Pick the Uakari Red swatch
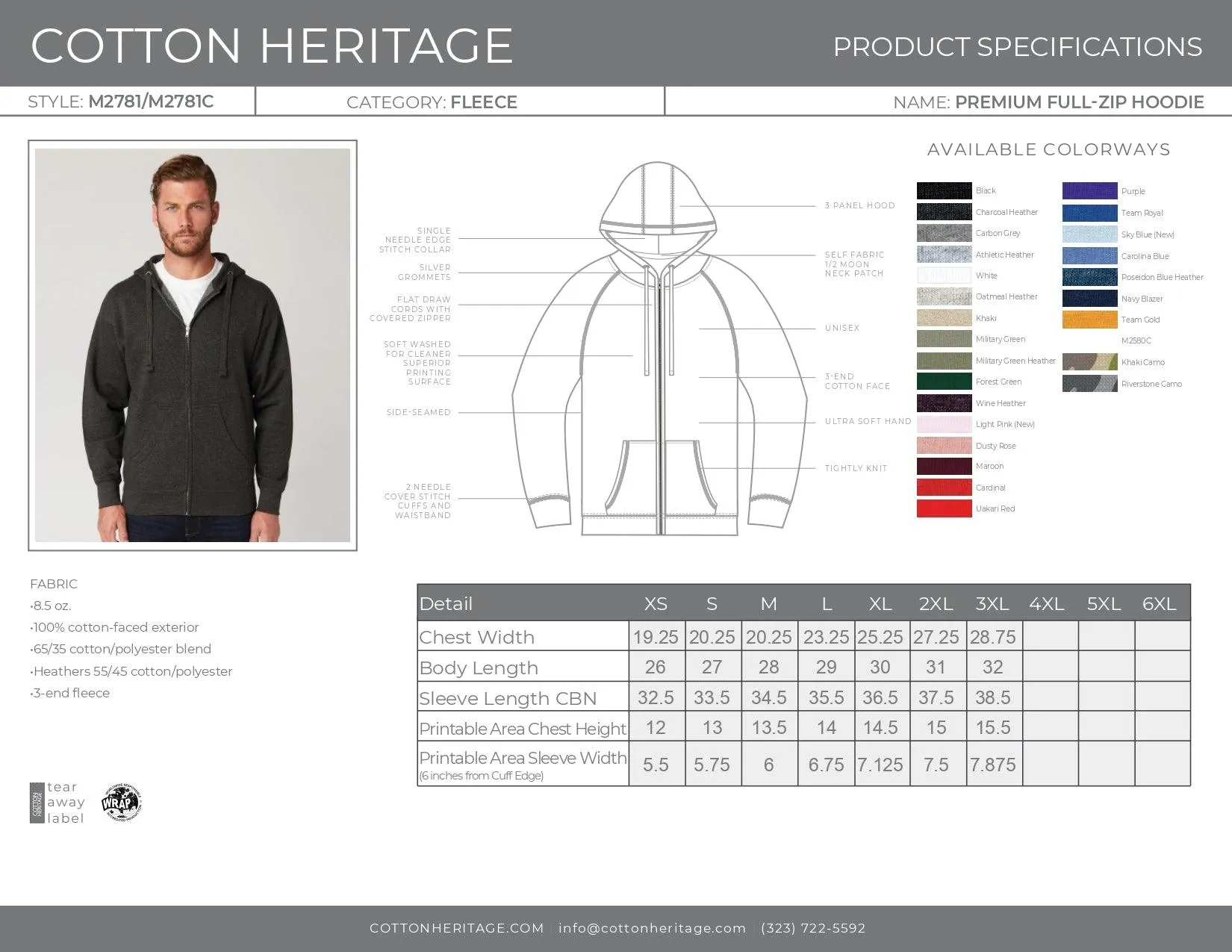The image size is (1232, 952). [944, 508]
